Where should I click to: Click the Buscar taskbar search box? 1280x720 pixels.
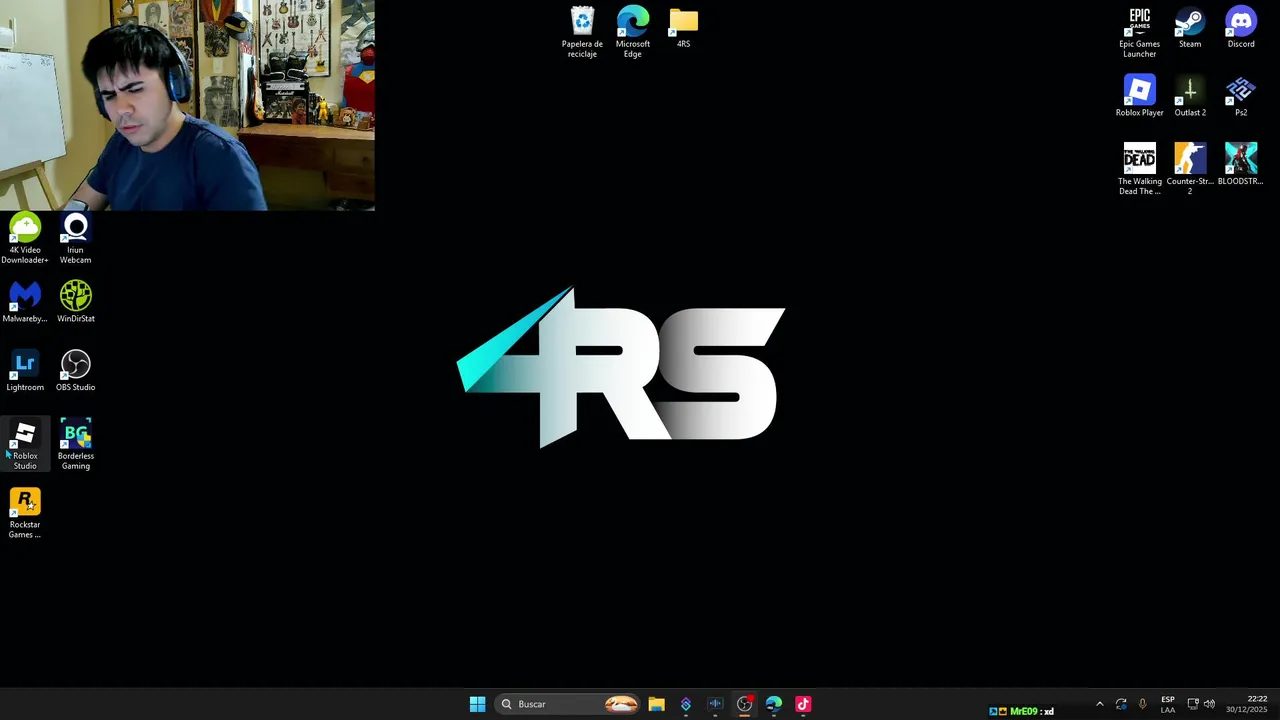pos(566,704)
